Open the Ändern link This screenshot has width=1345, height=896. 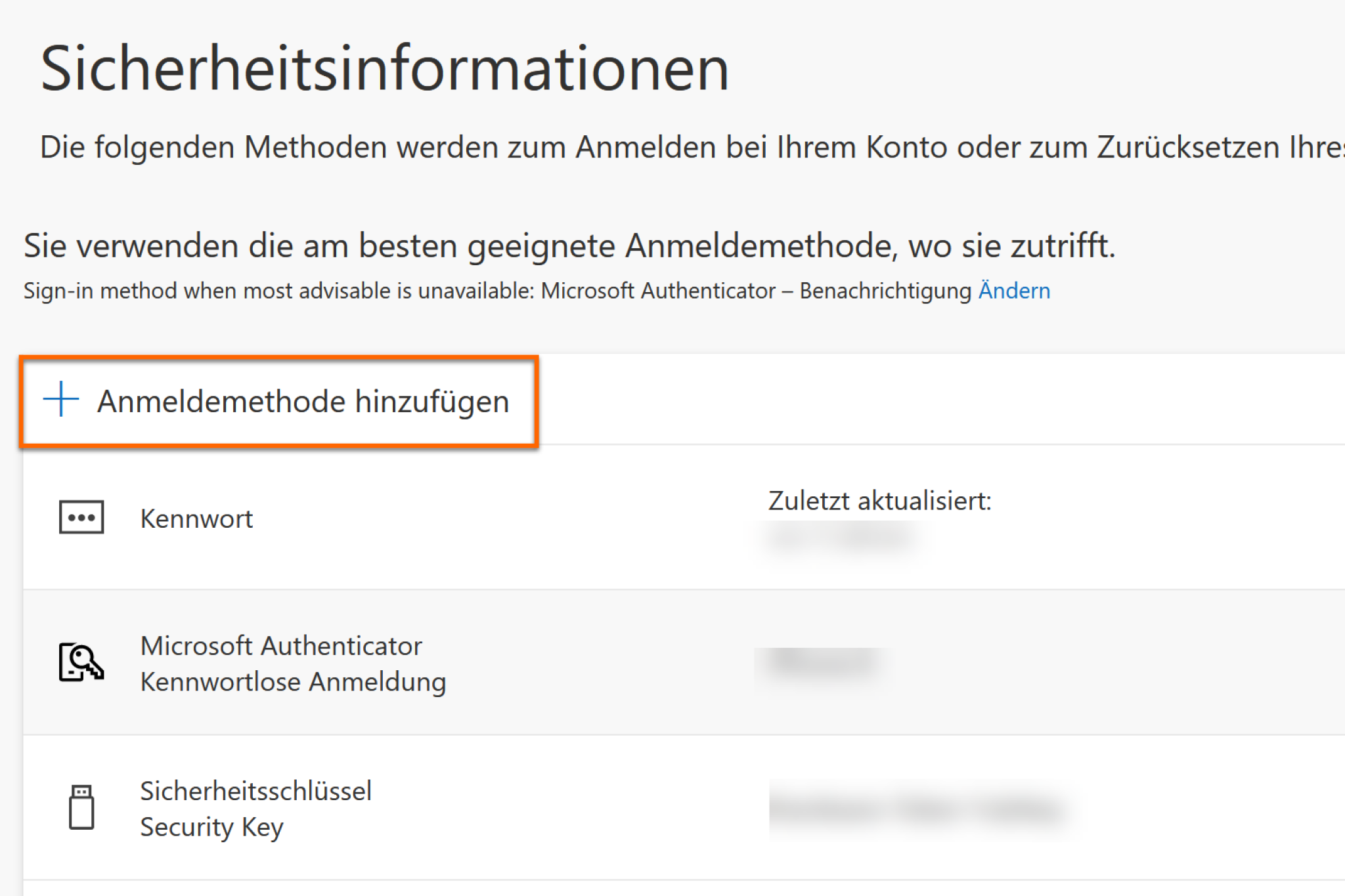1014,290
